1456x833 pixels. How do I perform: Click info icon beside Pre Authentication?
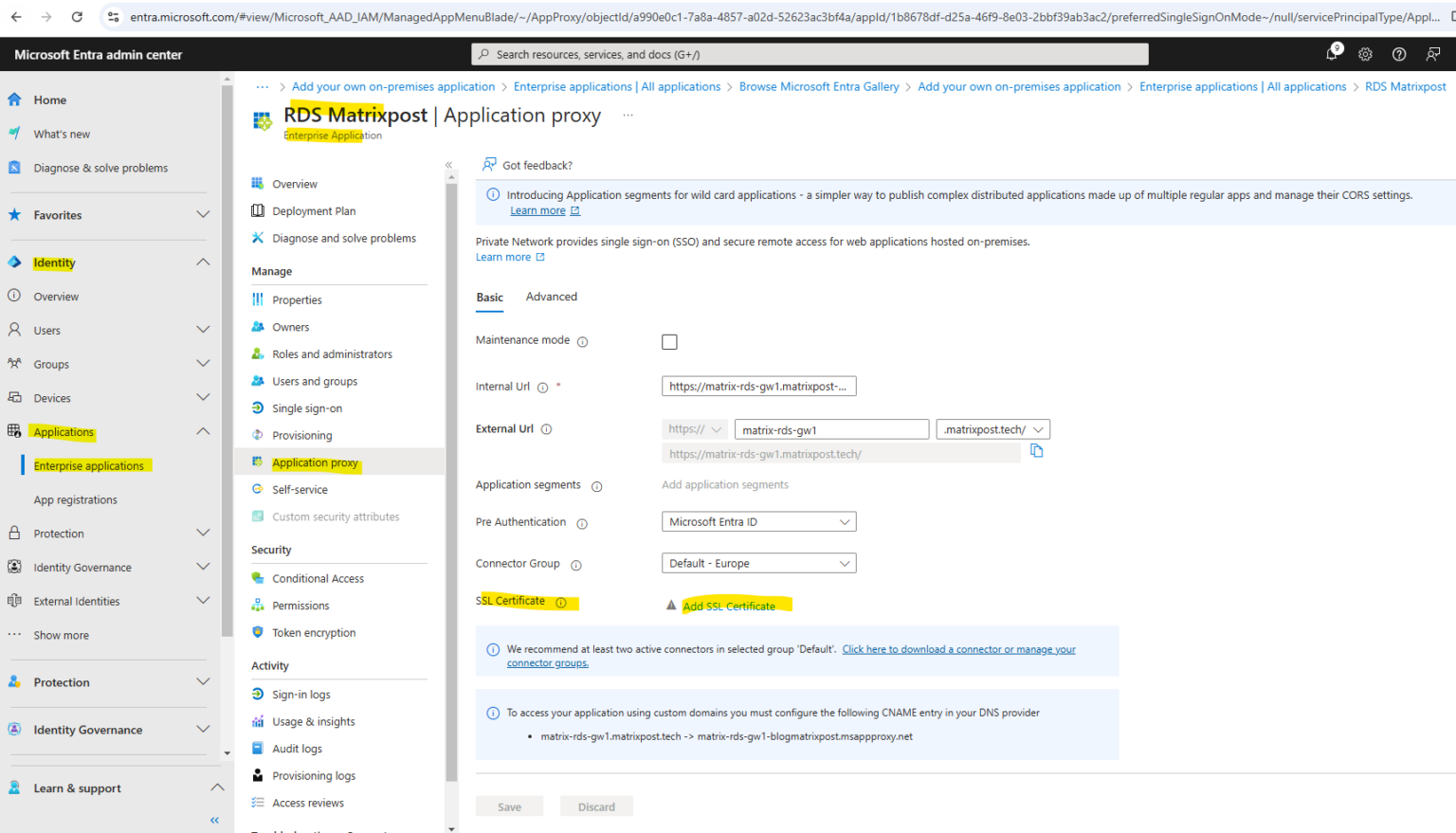tap(582, 524)
